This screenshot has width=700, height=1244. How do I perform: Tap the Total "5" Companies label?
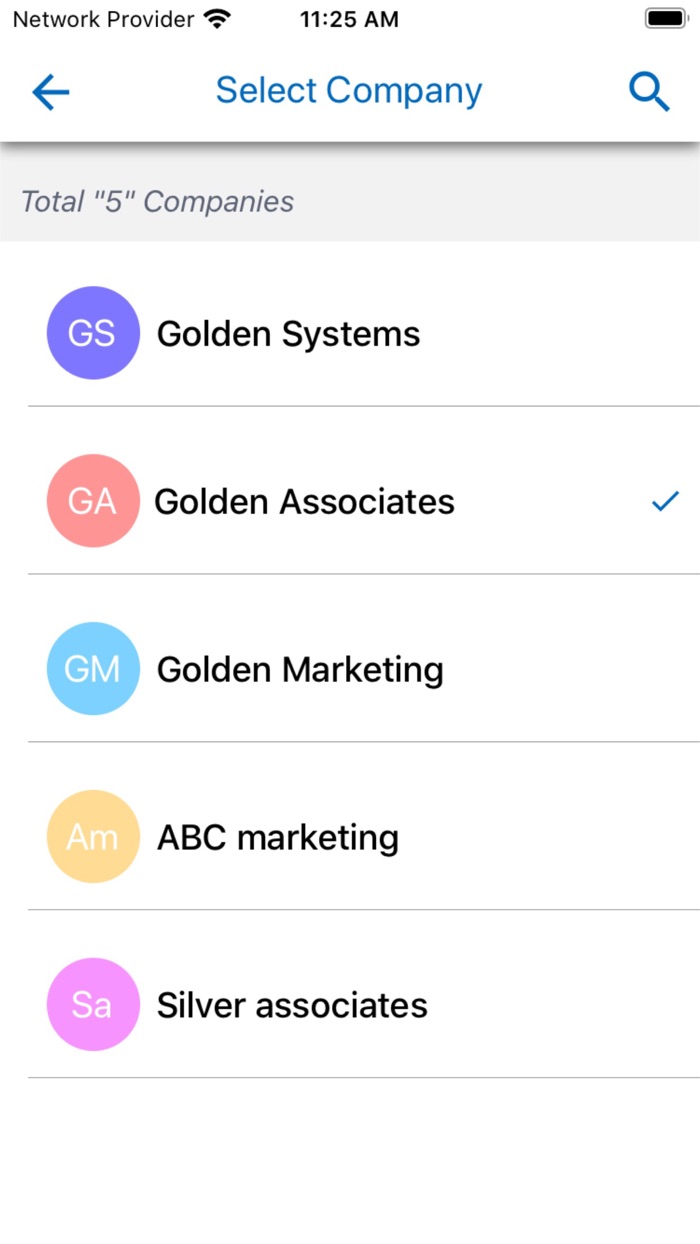coord(158,201)
